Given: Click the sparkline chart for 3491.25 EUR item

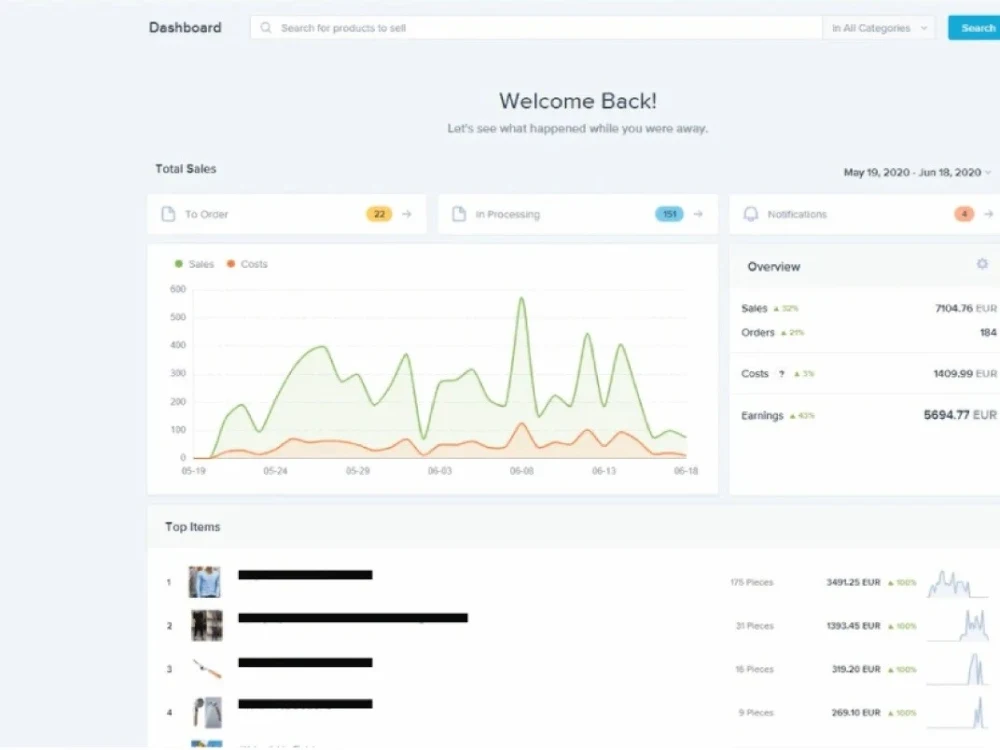Looking at the screenshot, I should click(x=957, y=583).
